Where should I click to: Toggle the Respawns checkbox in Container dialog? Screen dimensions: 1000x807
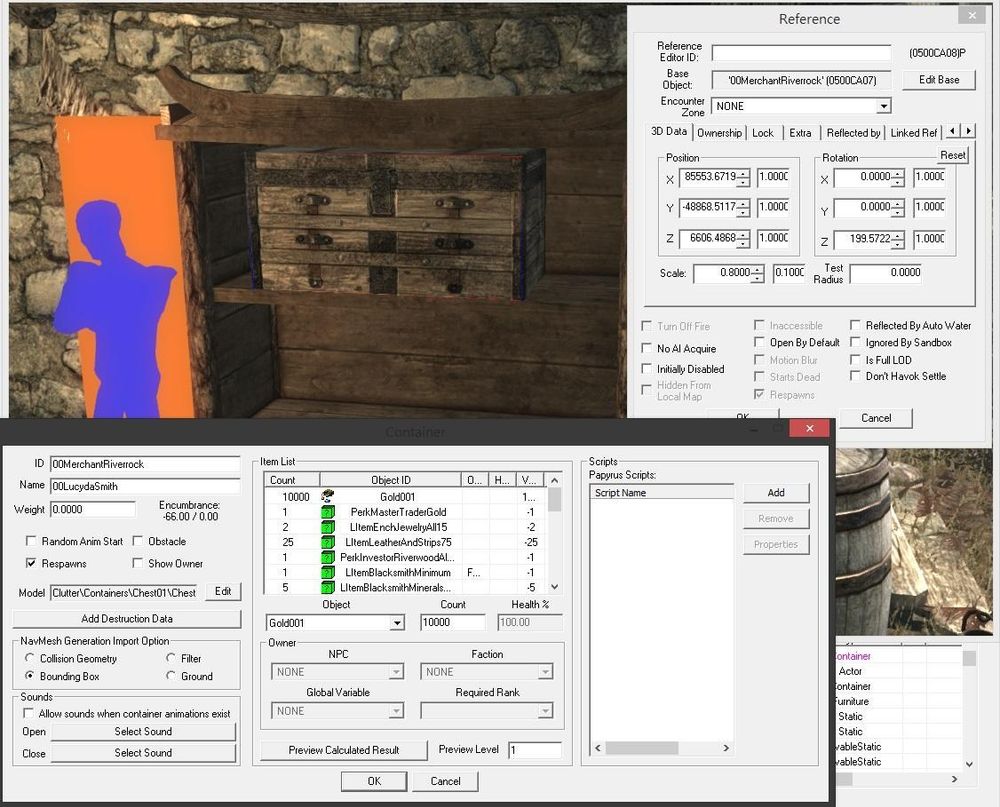(x=31, y=563)
